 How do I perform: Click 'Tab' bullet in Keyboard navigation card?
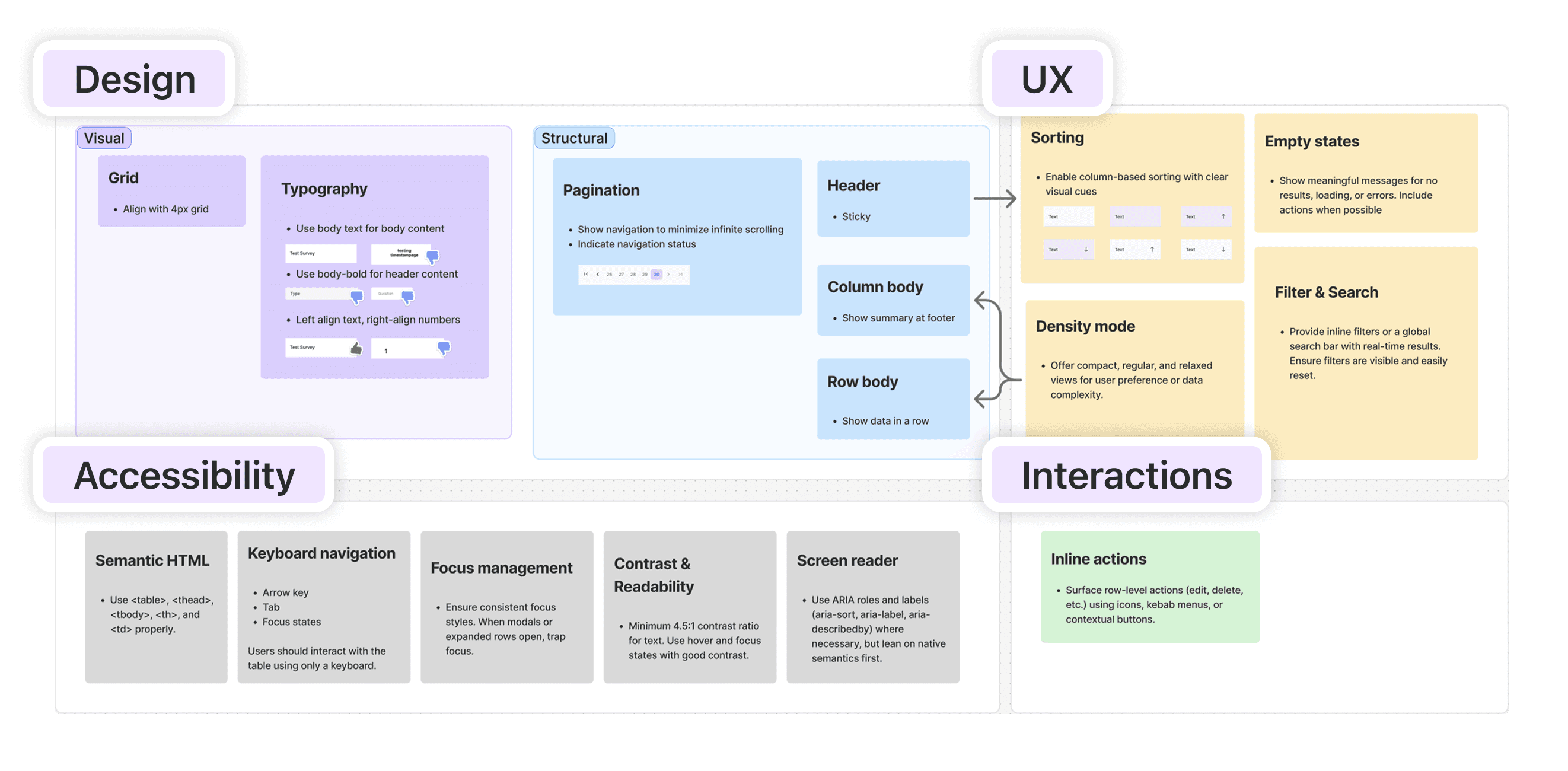click(x=271, y=607)
